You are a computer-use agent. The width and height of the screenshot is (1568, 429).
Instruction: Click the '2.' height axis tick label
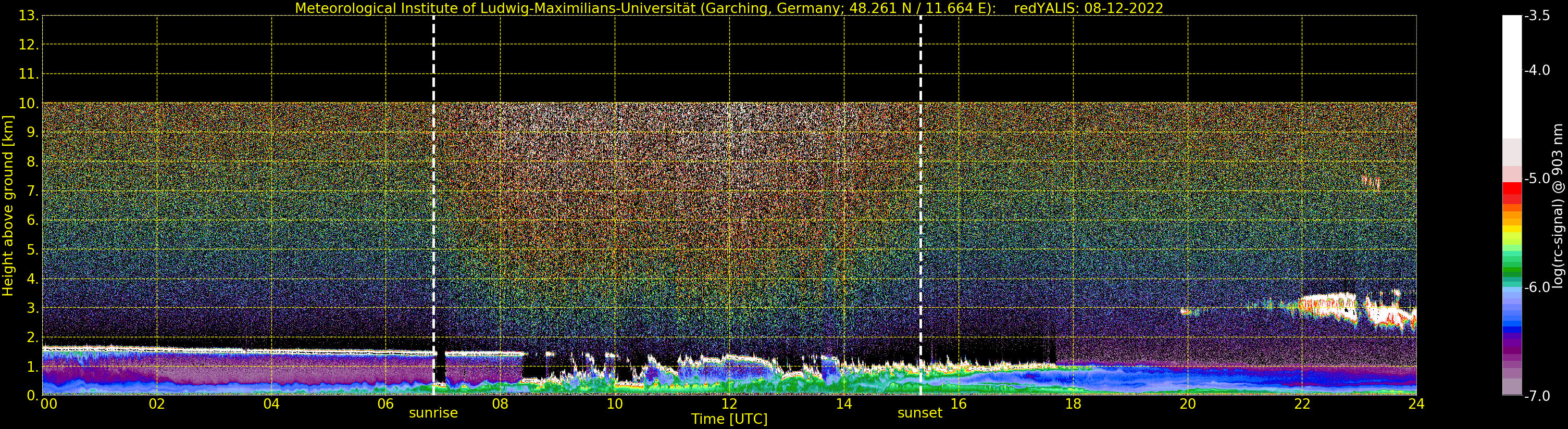pos(33,337)
